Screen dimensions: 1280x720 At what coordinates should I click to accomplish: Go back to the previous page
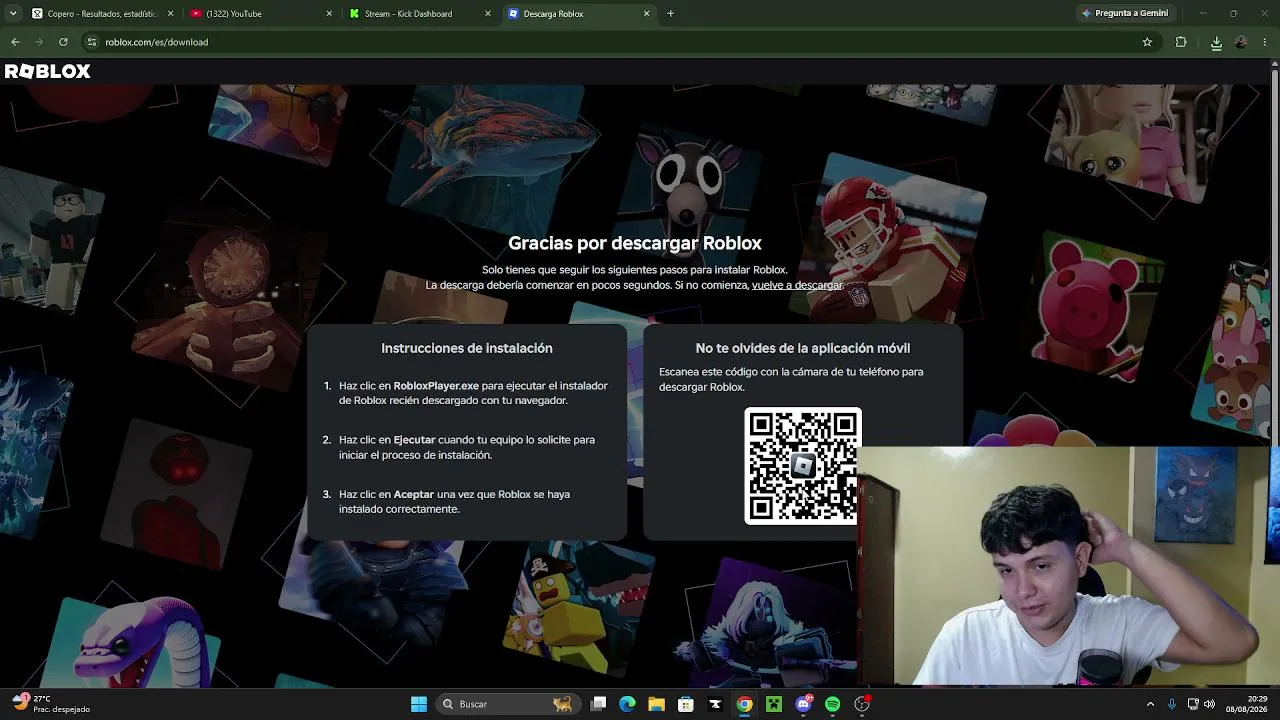pos(15,42)
